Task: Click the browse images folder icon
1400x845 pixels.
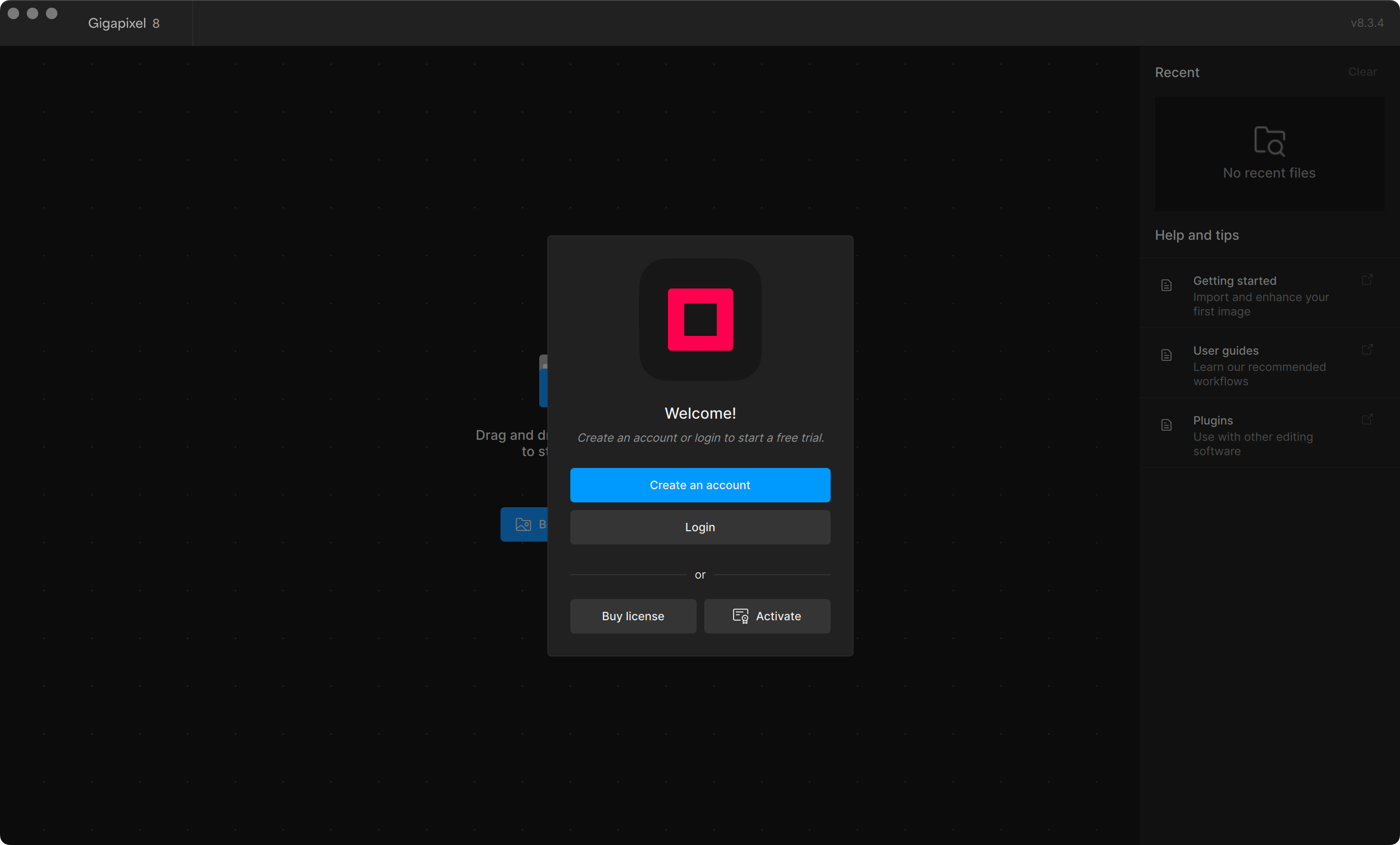Action: pos(522,524)
